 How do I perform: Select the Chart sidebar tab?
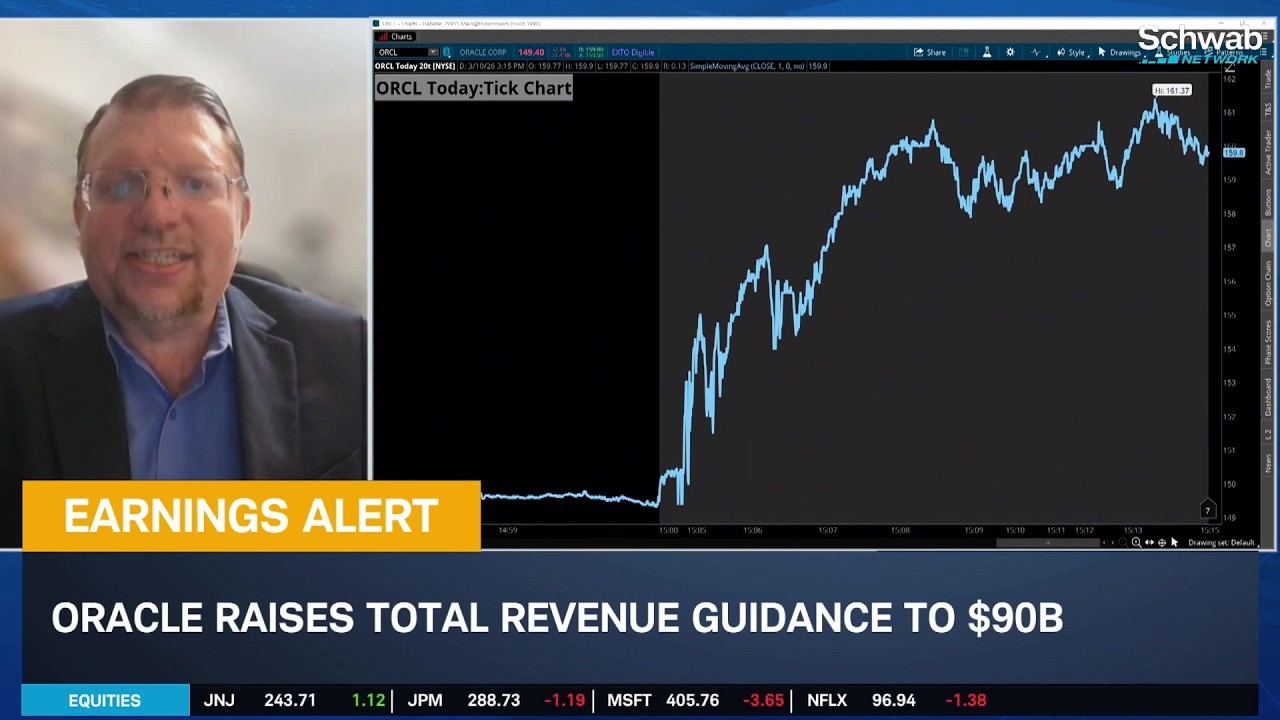click(1268, 238)
